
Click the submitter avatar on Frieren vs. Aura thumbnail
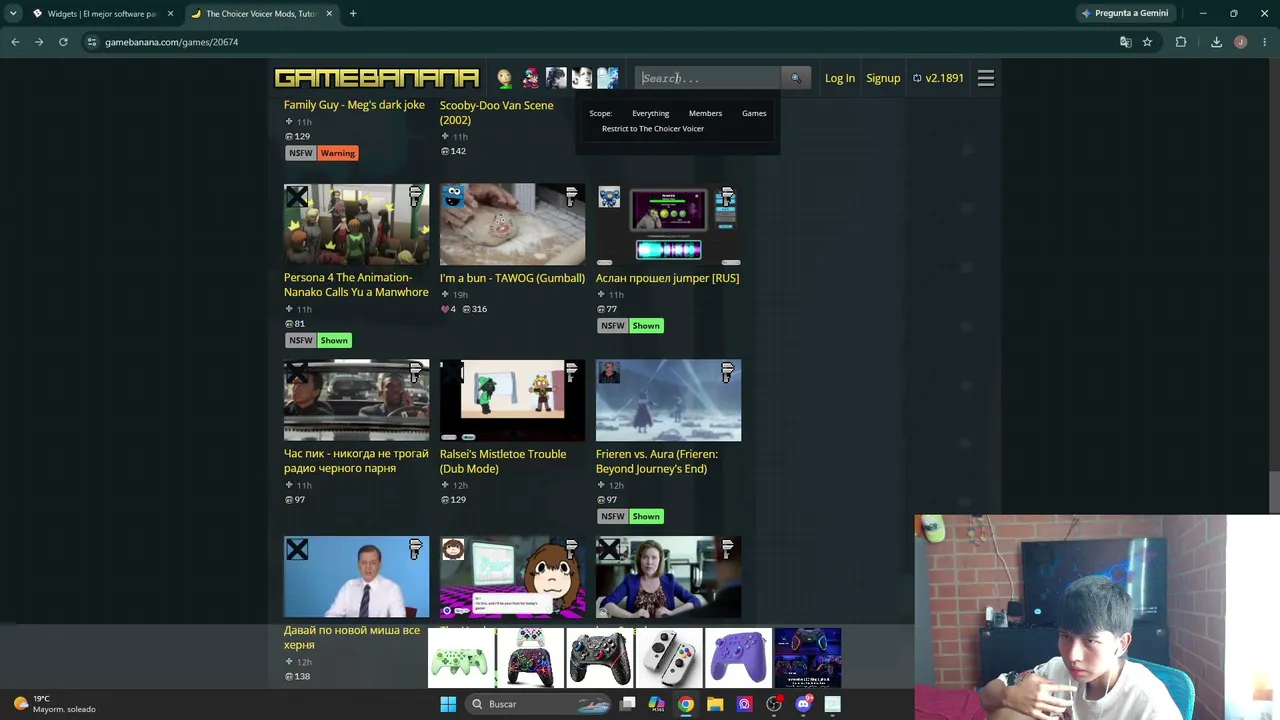pos(609,373)
